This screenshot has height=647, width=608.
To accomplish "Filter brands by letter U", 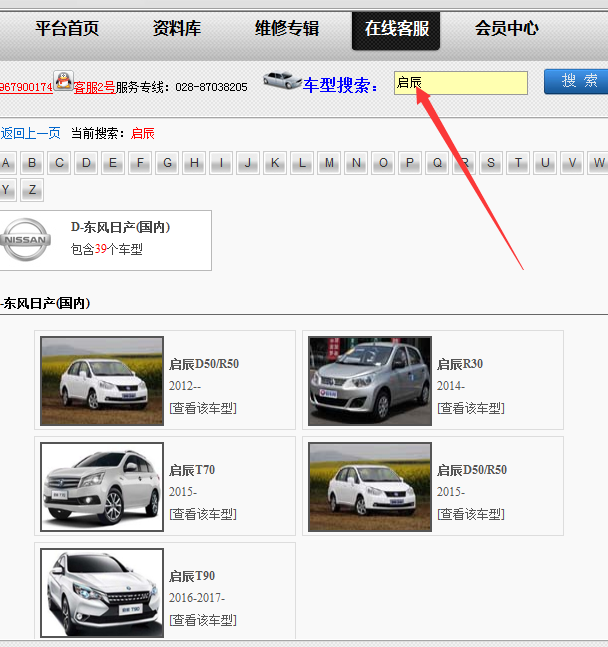I will tap(545, 163).
